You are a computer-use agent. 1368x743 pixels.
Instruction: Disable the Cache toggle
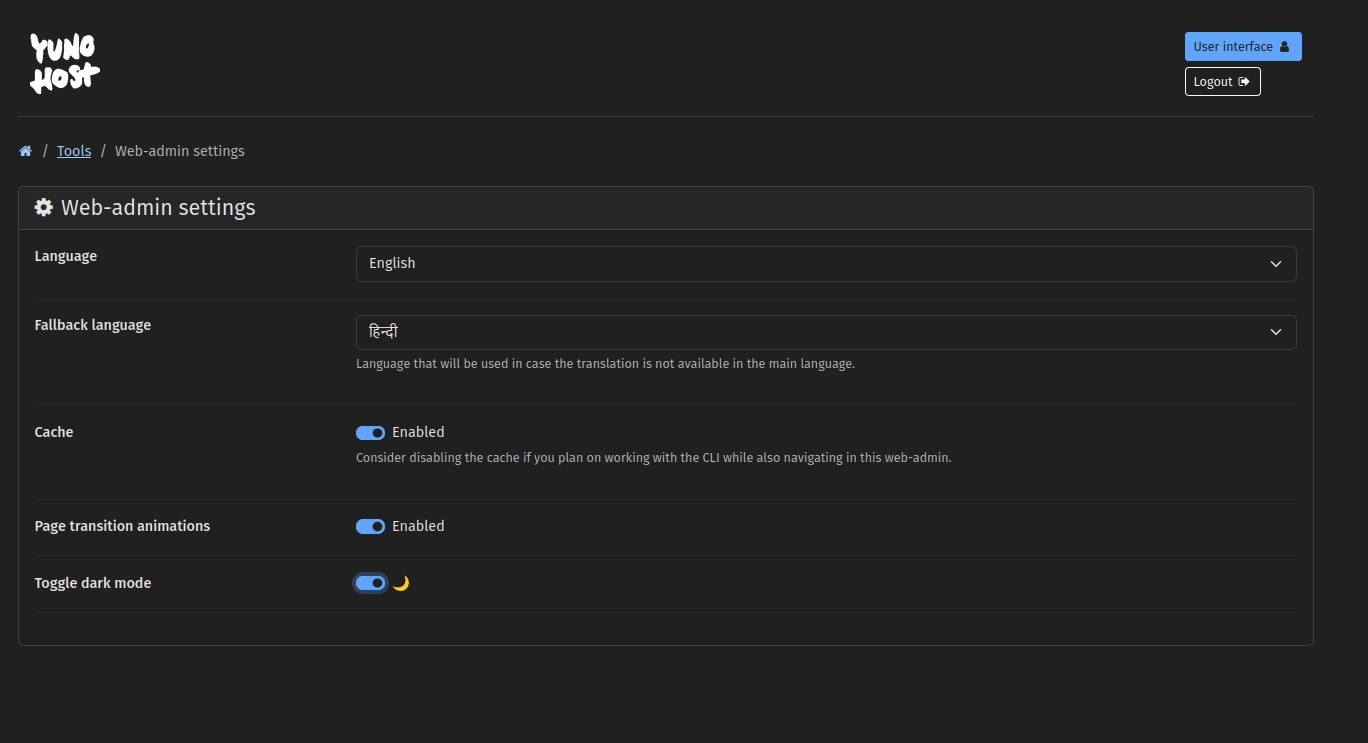tap(370, 433)
